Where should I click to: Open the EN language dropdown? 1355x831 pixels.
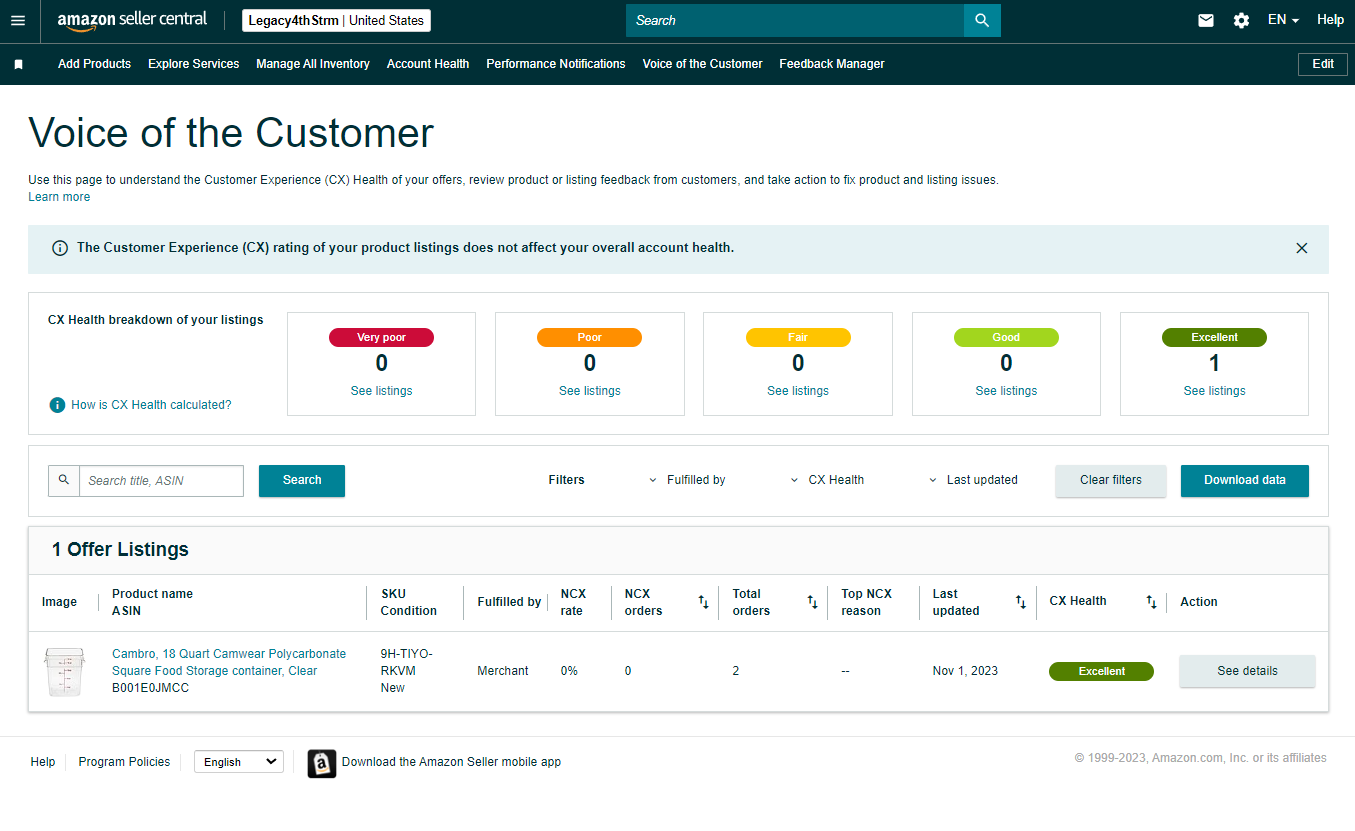click(1283, 20)
